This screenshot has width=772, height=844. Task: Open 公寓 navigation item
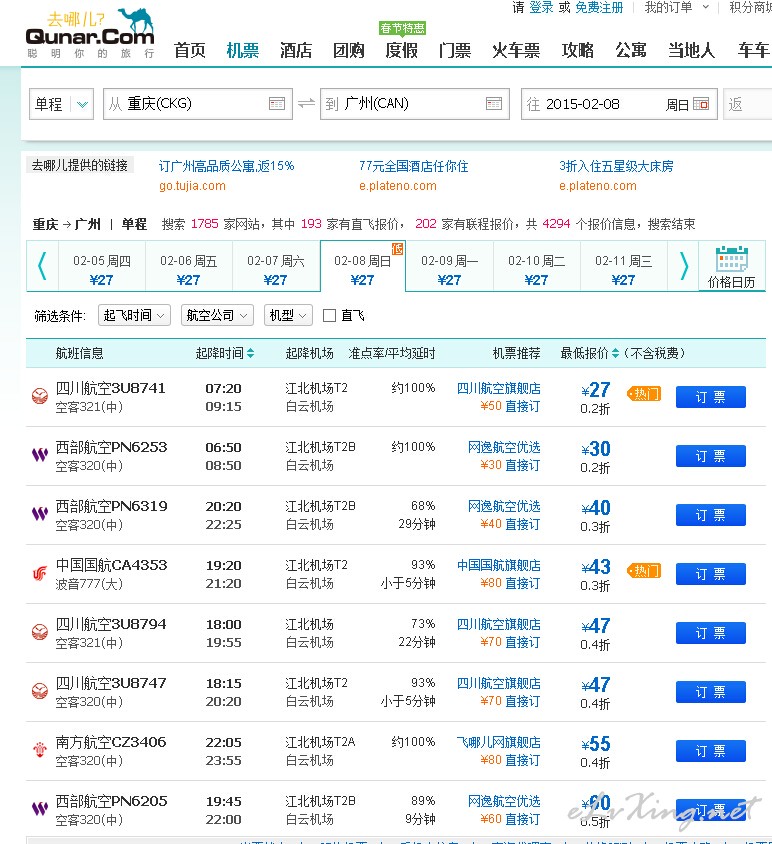[631, 51]
